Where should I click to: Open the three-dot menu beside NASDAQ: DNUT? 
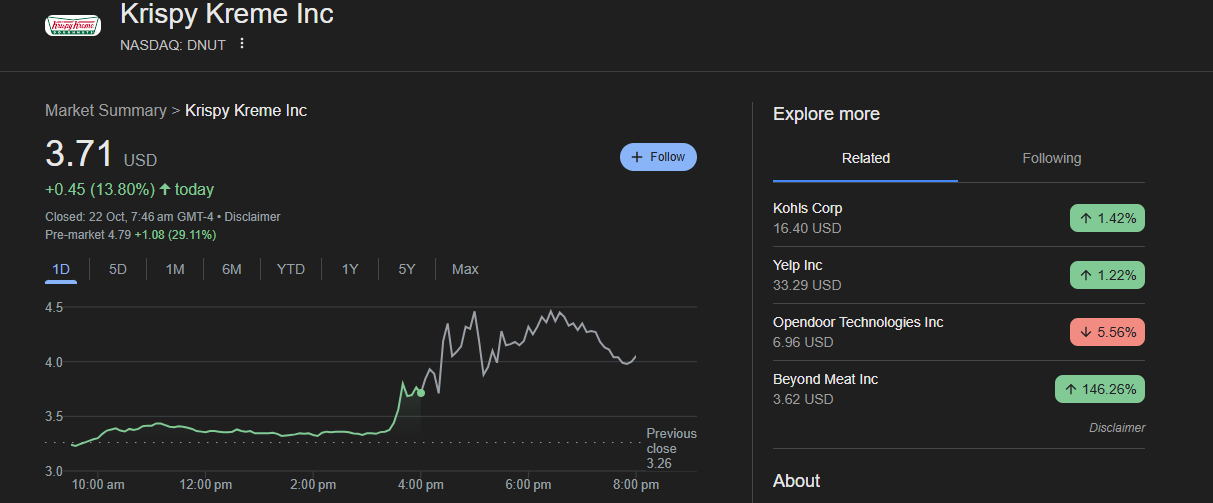pos(241,44)
